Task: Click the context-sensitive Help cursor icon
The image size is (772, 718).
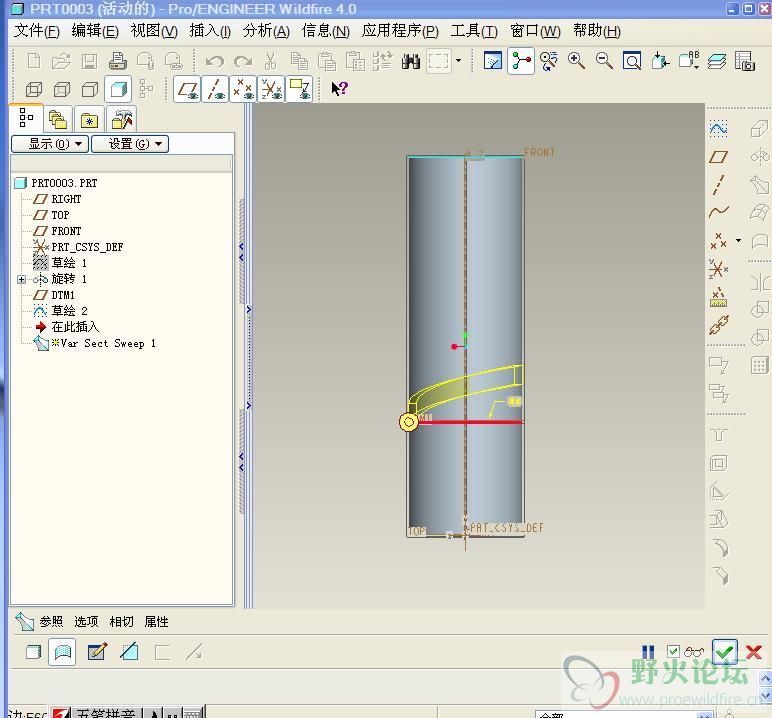Action: coord(339,89)
